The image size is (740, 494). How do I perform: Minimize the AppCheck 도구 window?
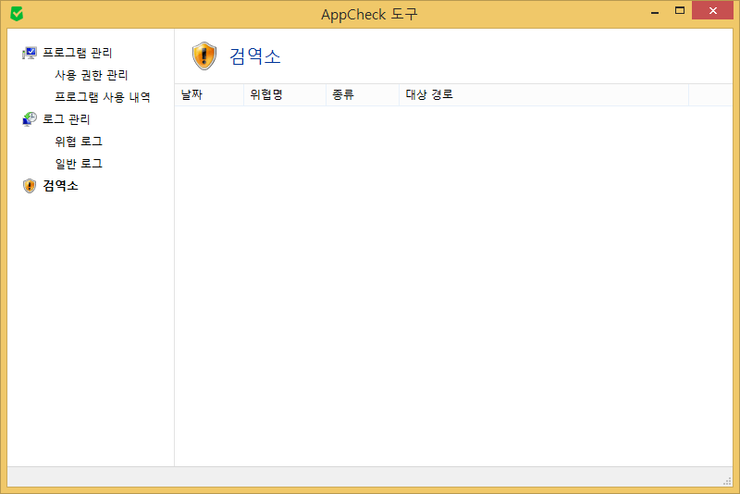click(655, 11)
